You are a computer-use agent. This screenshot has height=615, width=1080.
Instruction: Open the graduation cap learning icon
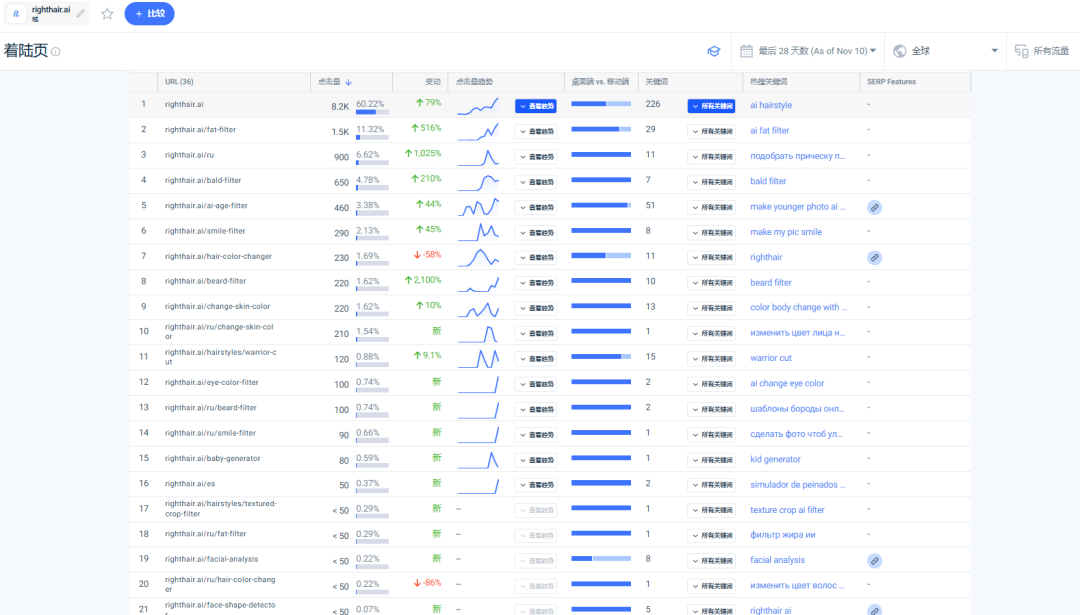tap(714, 51)
